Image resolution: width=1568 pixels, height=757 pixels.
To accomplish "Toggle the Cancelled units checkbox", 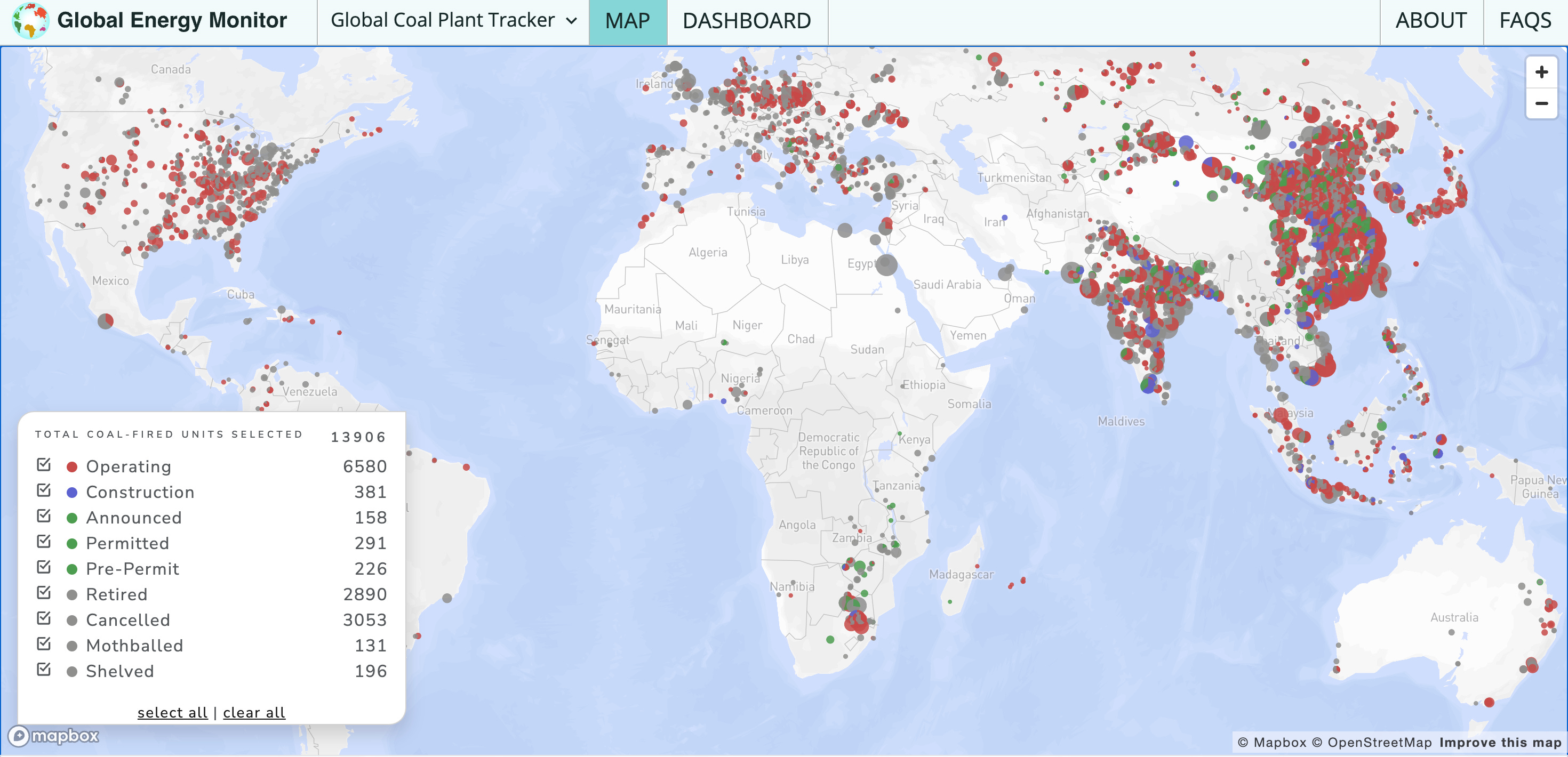I will click(x=44, y=618).
